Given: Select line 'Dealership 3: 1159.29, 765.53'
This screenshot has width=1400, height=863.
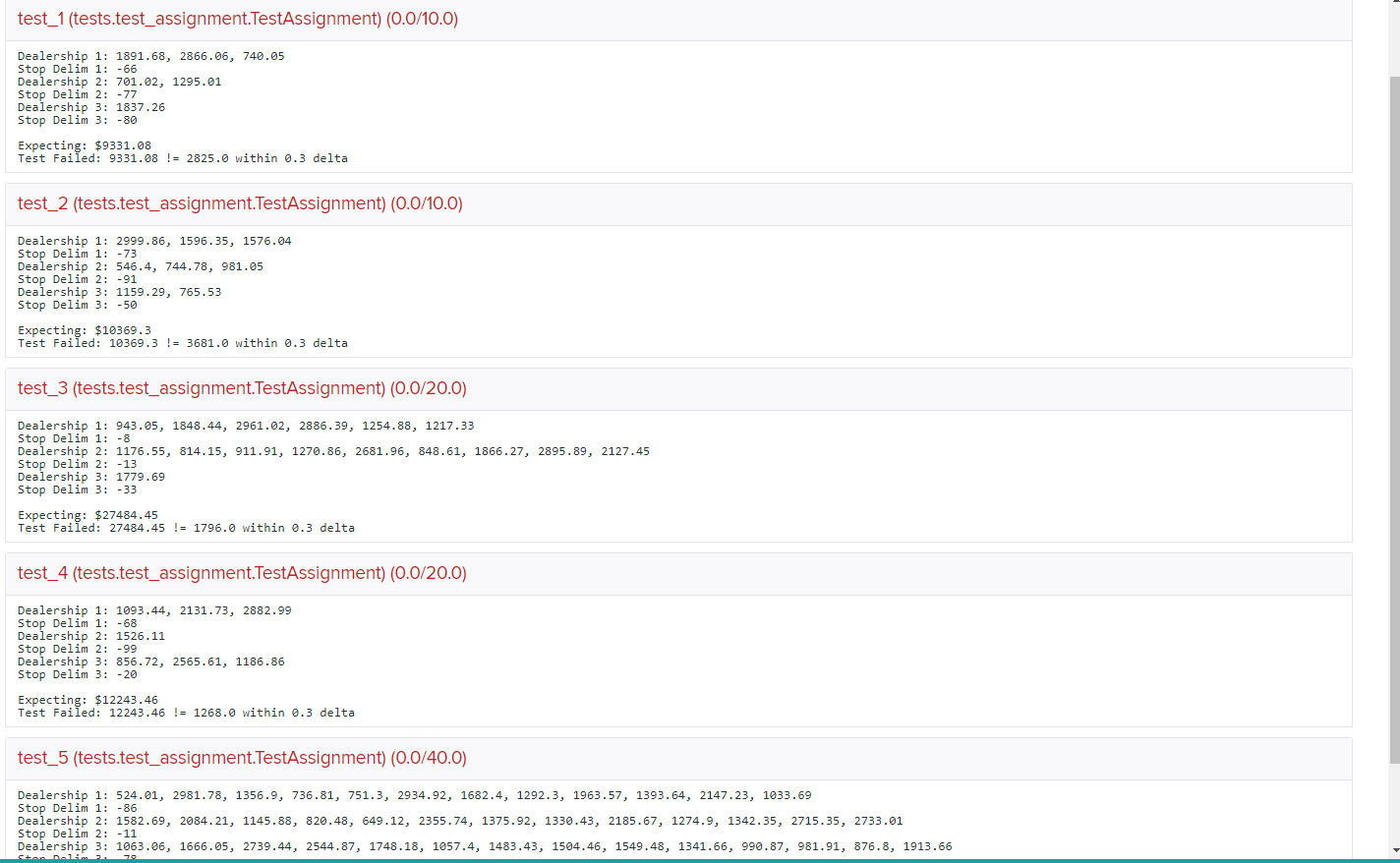Looking at the screenshot, I should [120, 292].
